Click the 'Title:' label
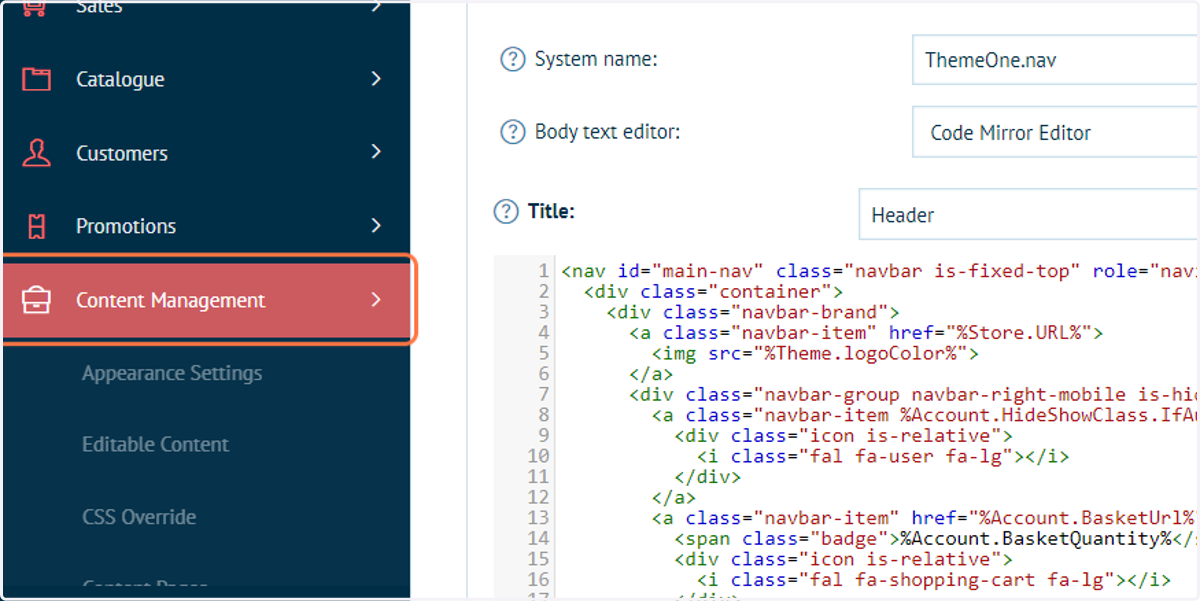 551,212
